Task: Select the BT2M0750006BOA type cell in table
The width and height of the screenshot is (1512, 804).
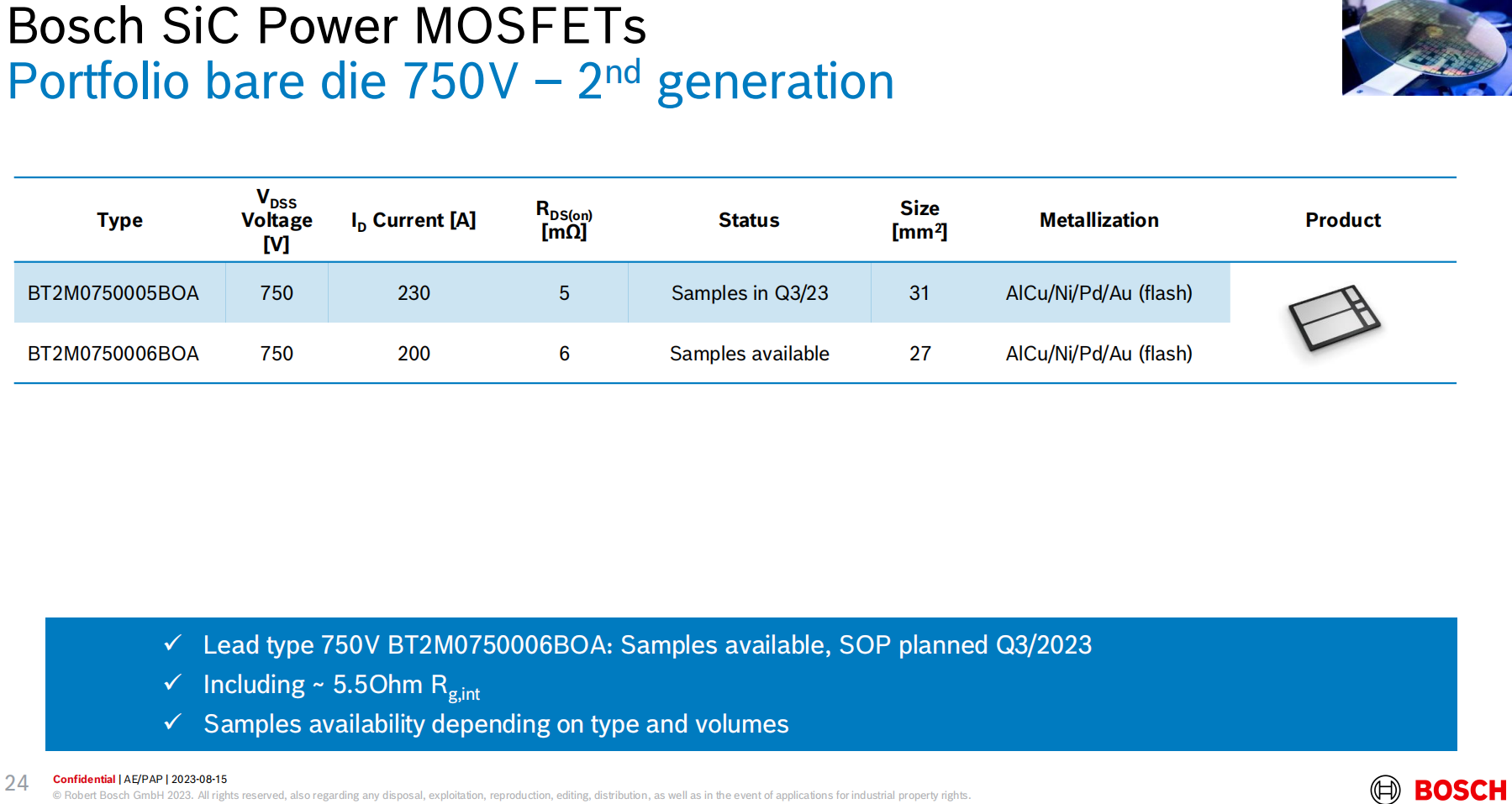Action: point(113,354)
